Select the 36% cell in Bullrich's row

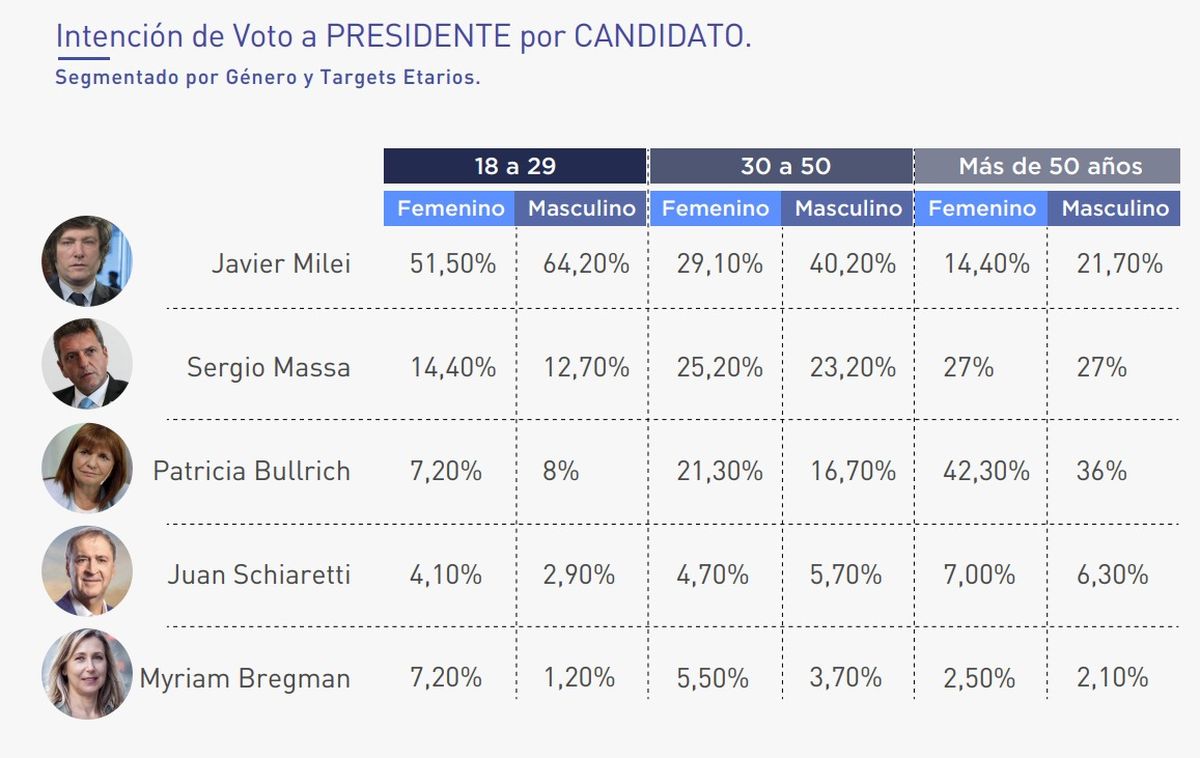[1101, 471]
